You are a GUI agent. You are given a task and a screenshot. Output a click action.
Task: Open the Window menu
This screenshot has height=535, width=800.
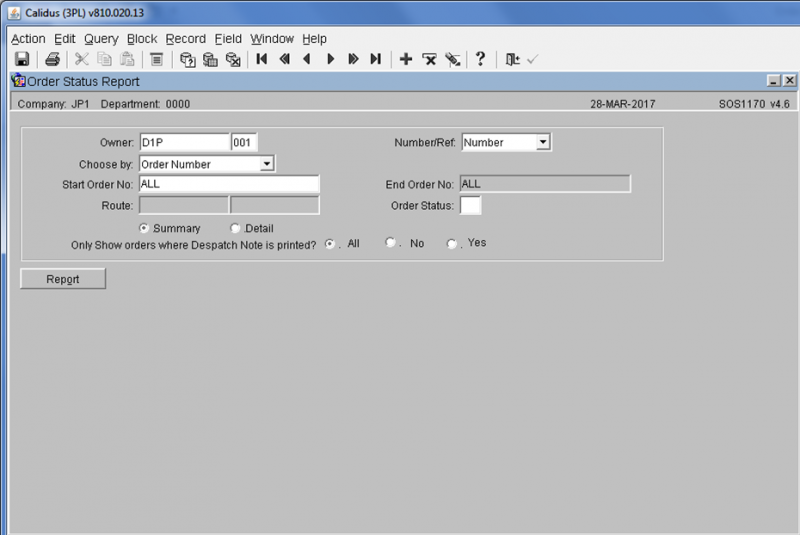tap(272, 39)
